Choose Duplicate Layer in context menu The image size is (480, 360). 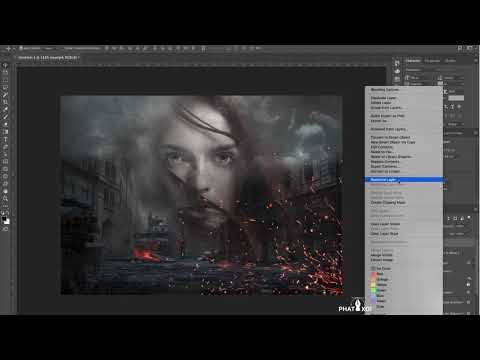pos(383,98)
